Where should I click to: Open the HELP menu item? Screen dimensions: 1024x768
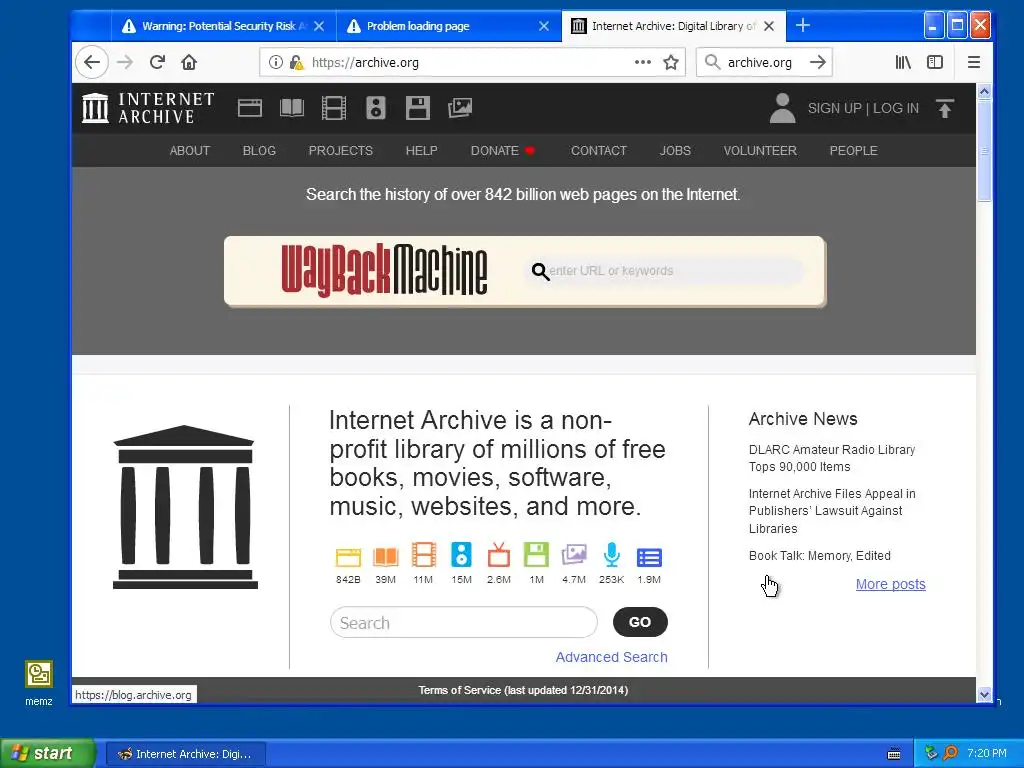[422, 151]
